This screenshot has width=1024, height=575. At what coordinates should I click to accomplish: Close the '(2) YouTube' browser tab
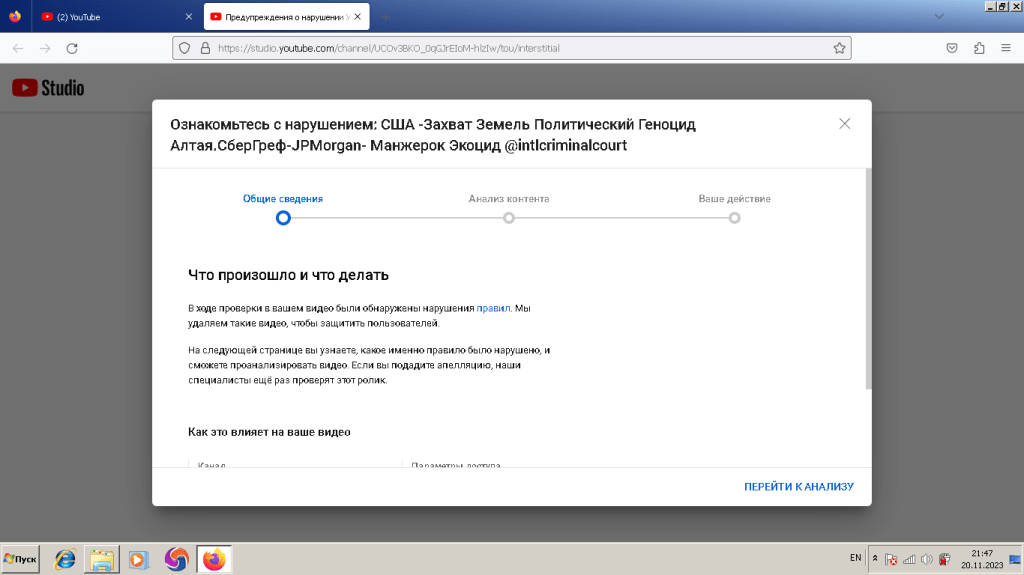(189, 17)
